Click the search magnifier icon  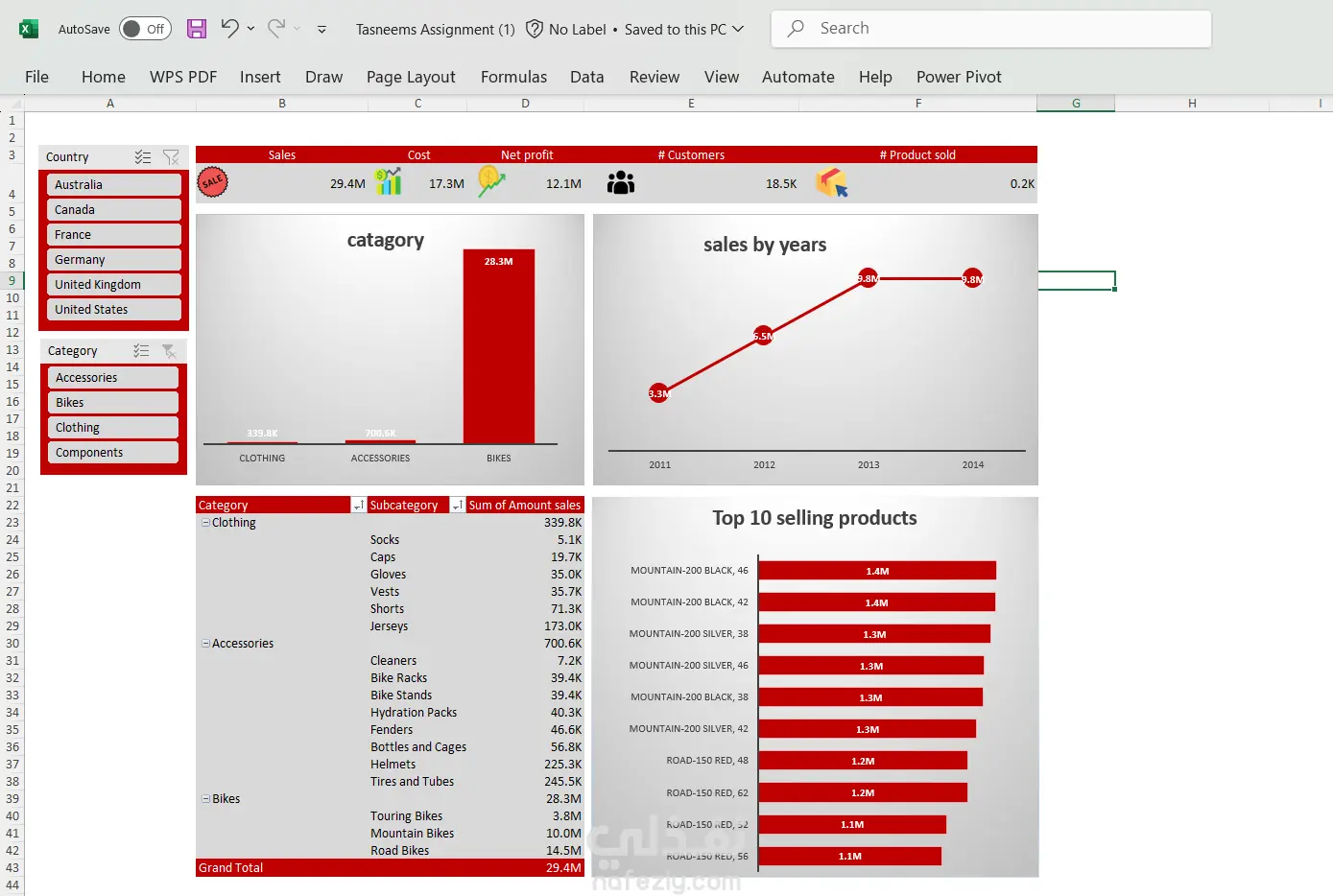click(x=796, y=29)
